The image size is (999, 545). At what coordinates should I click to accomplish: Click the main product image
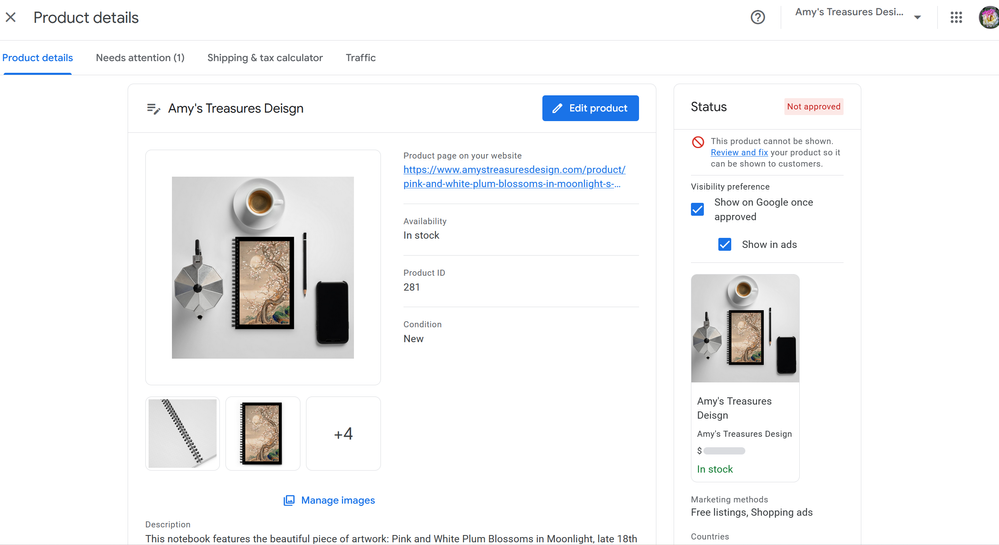(263, 267)
